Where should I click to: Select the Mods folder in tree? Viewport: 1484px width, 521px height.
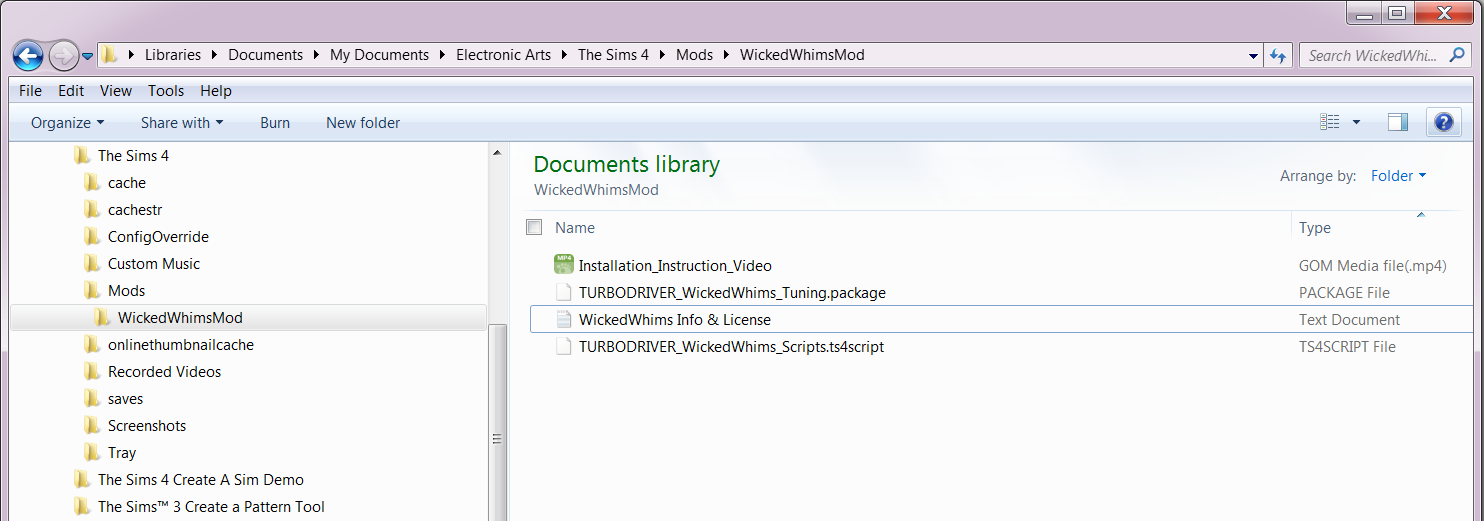pos(127,291)
